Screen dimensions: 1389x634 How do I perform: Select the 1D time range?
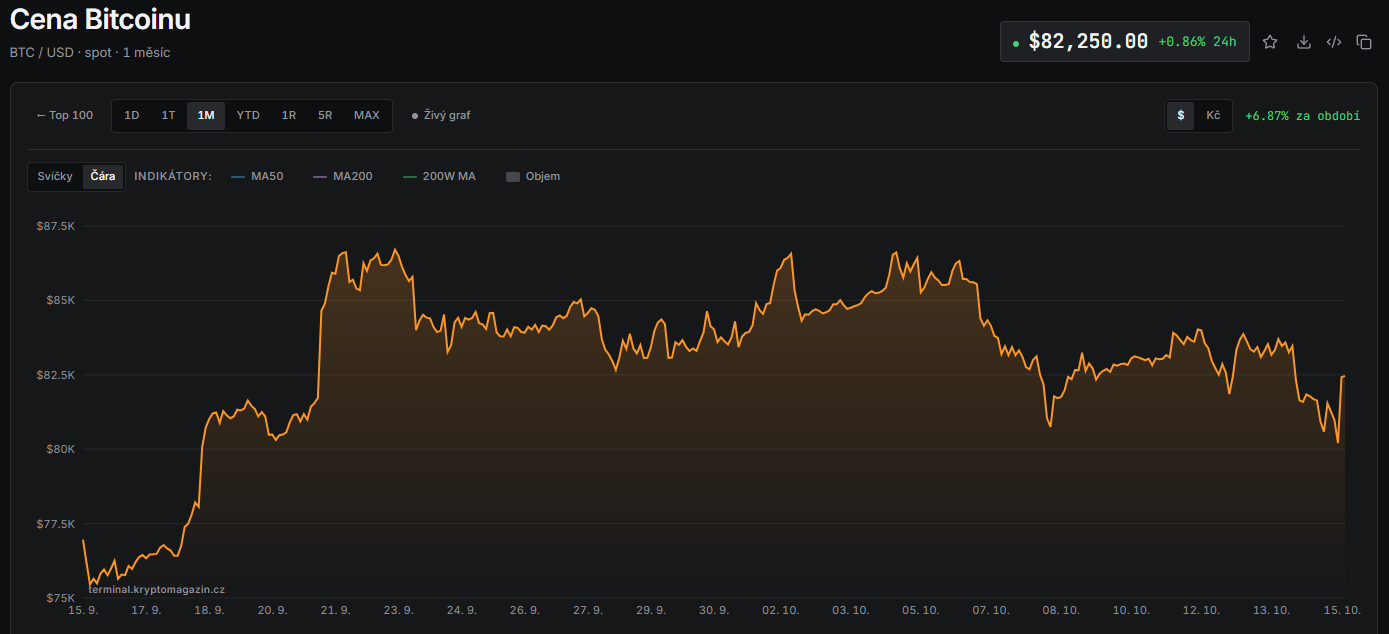(x=132, y=115)
